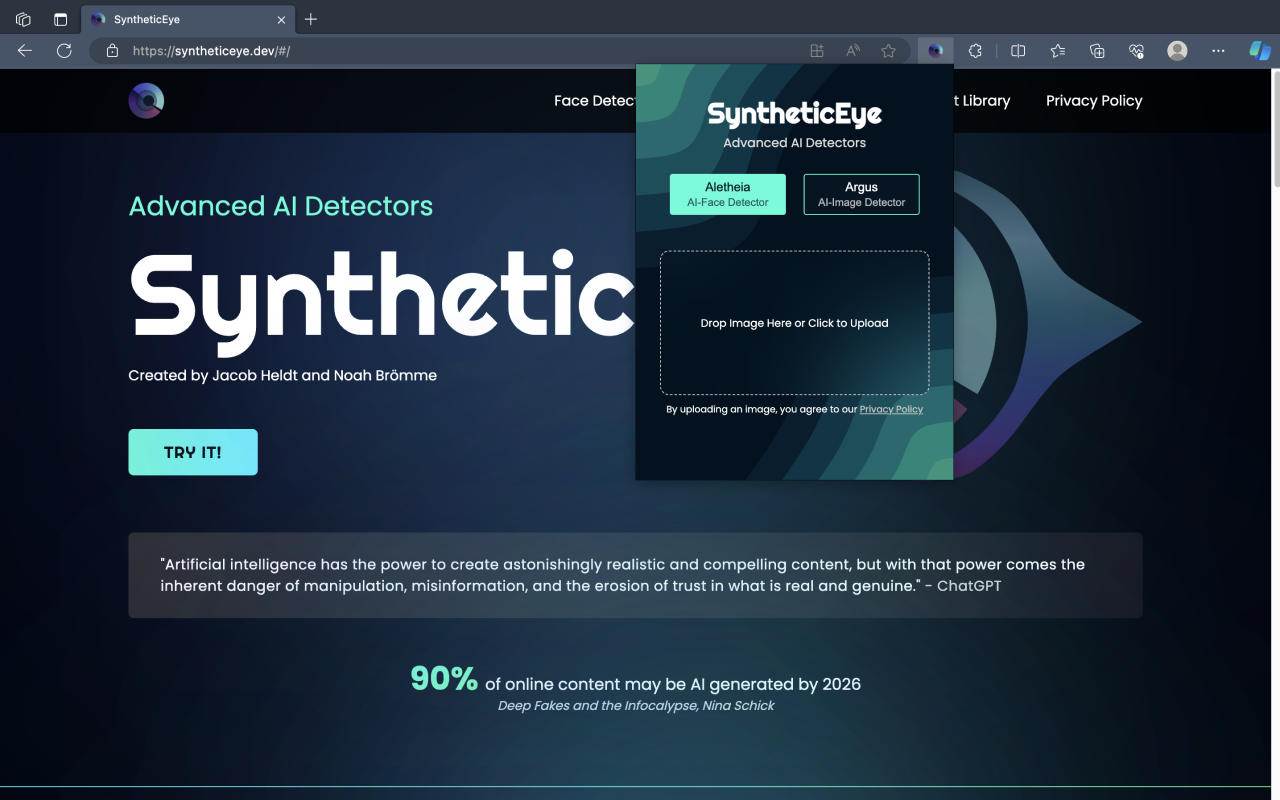Open the apps available icon in address bar
Image resolution: width=1280 pixels, height=800 pixels.
817,51
